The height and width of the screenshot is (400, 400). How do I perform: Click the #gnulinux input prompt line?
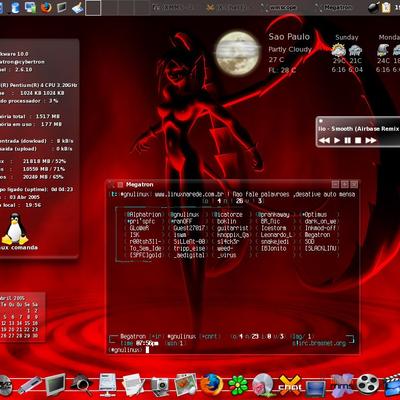[233, 350]
